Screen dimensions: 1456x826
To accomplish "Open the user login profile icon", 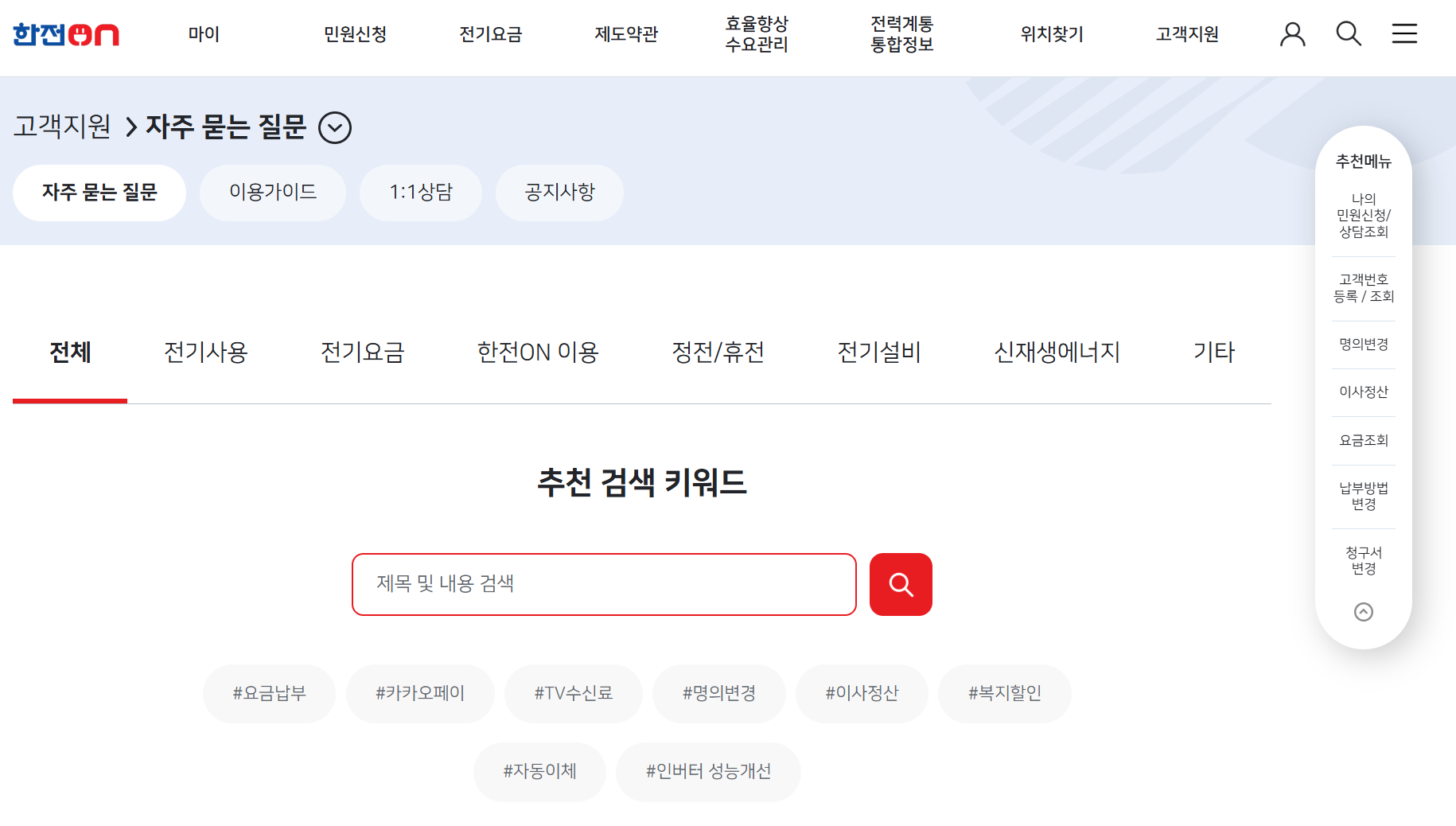I will coord(1292,33).
